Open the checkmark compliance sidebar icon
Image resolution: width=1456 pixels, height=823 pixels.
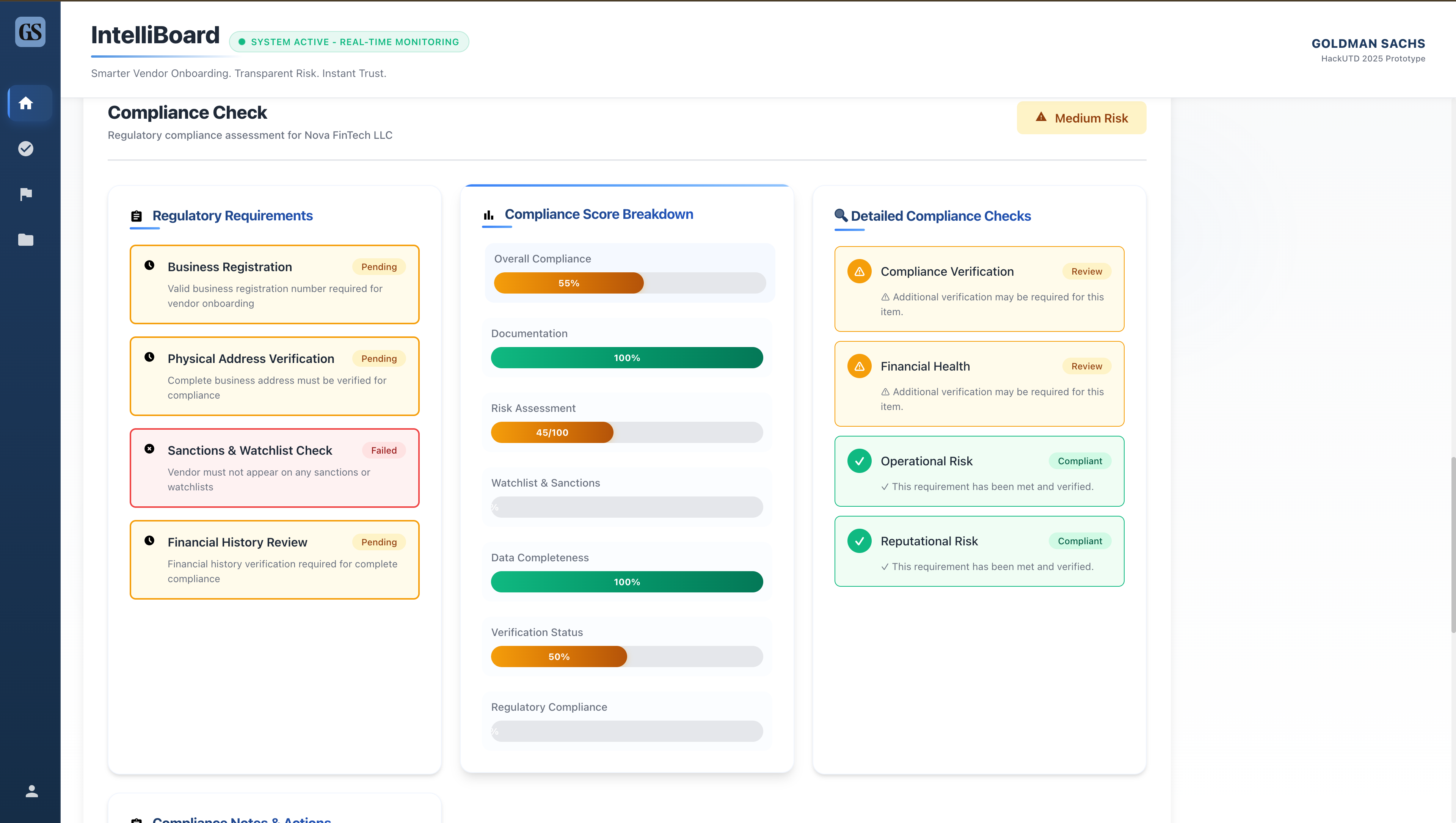(x=26, y=149)
